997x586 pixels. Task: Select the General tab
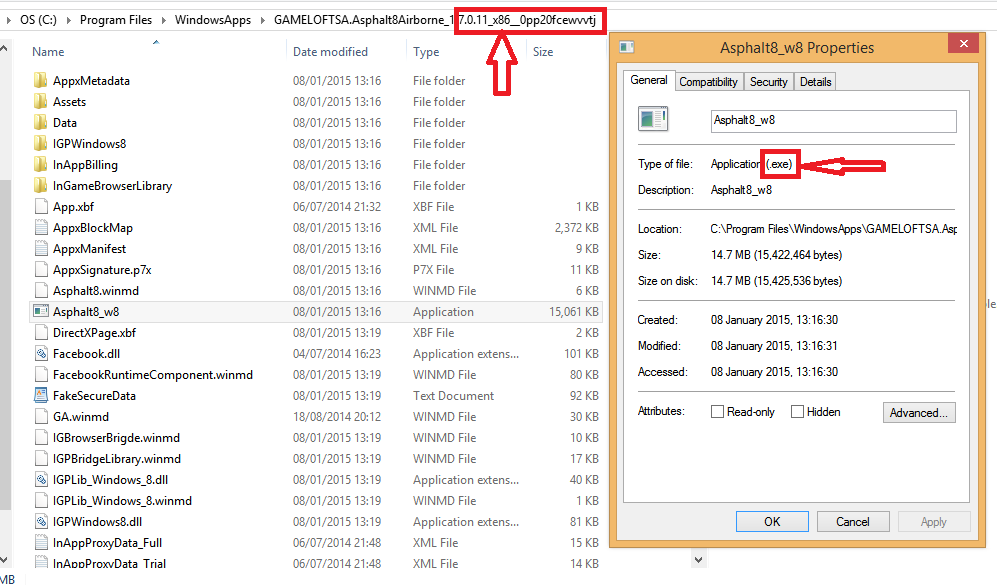pyautogui.click(x=649, y=80)
